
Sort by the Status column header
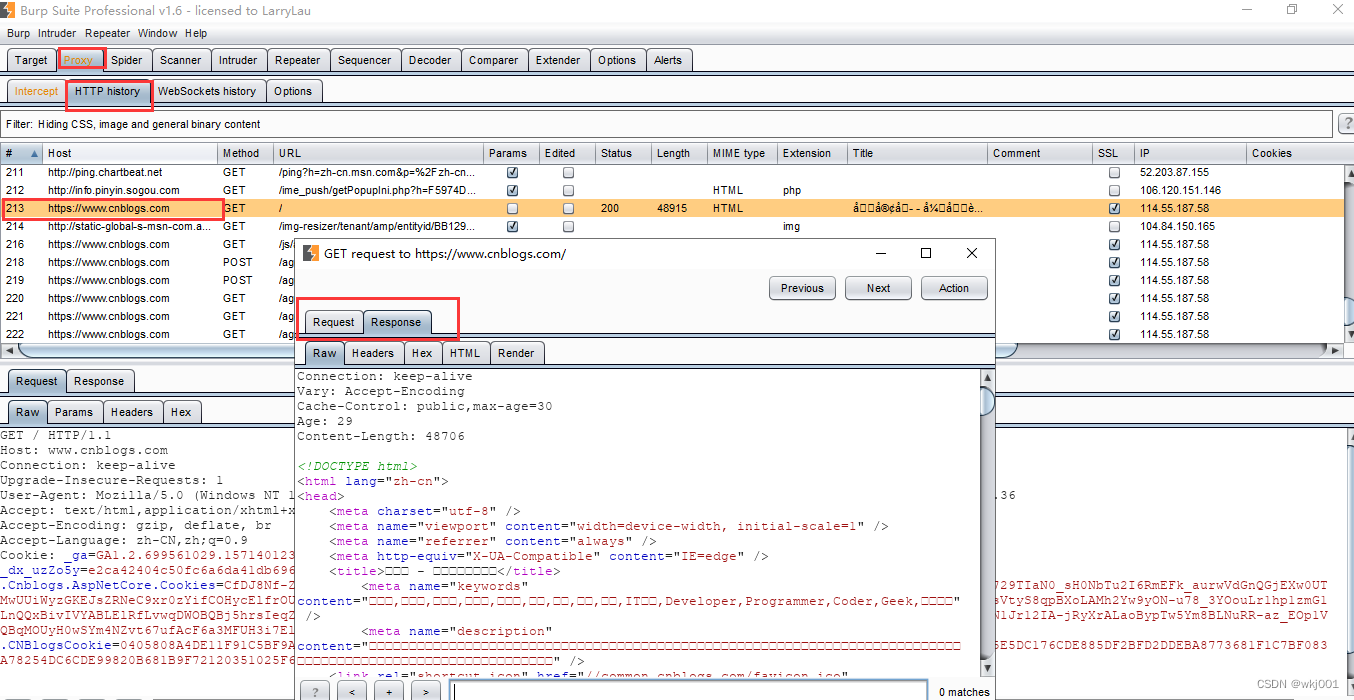623,154
